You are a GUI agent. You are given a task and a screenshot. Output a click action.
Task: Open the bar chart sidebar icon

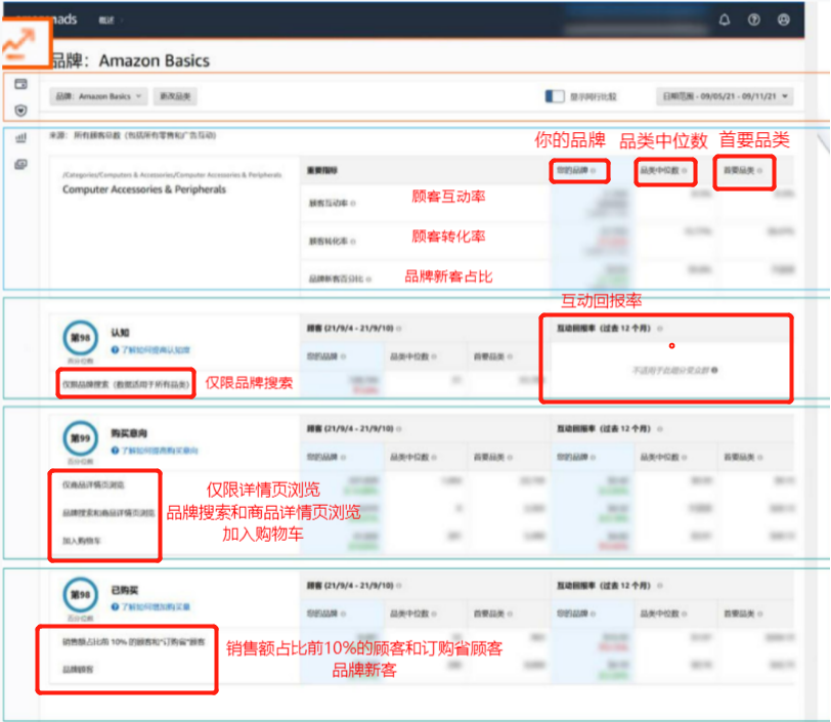click(21, 138)
